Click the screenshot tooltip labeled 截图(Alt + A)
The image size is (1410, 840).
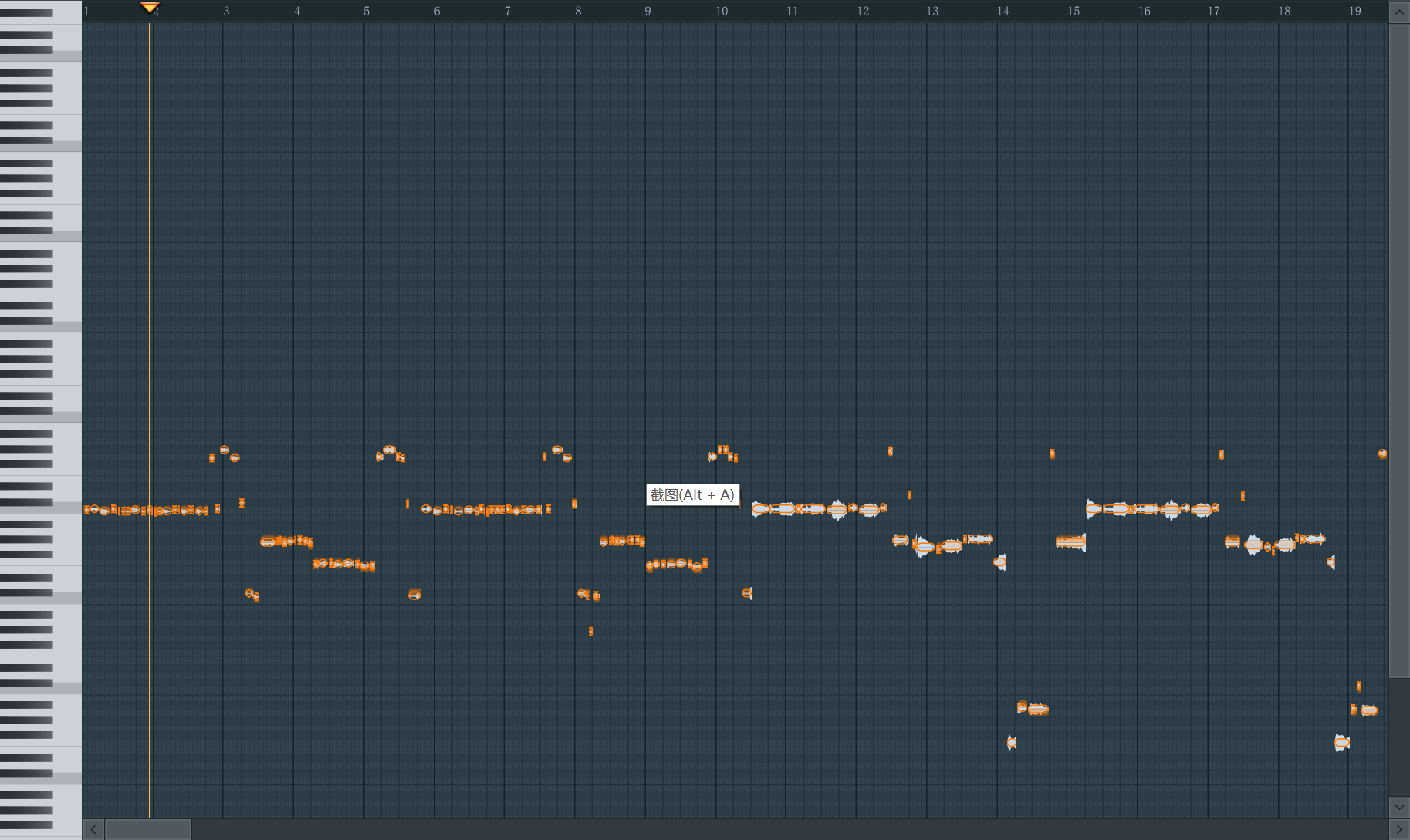click(x=692, y=494)
